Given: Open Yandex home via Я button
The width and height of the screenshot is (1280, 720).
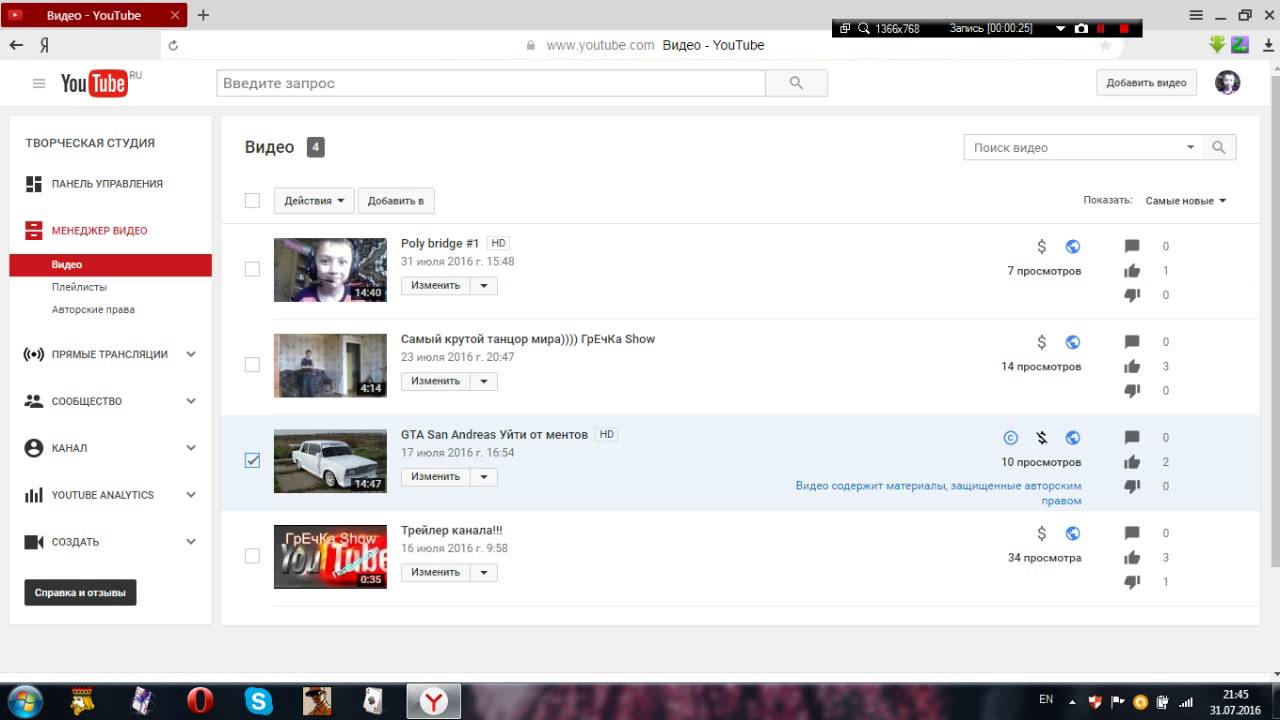Looking at the screenshot, I should pos(45,45).
